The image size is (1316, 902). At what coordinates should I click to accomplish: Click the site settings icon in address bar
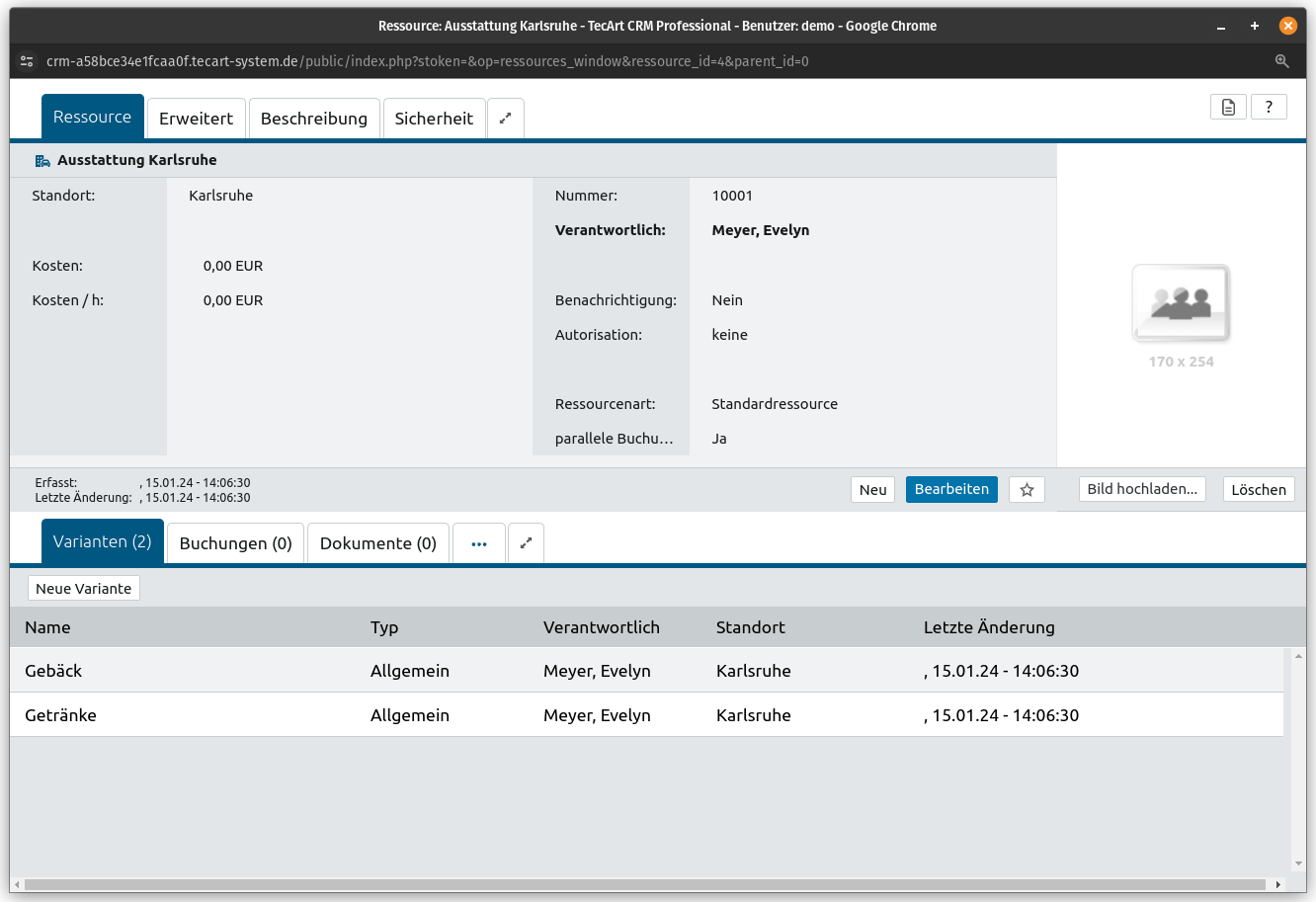27,61
